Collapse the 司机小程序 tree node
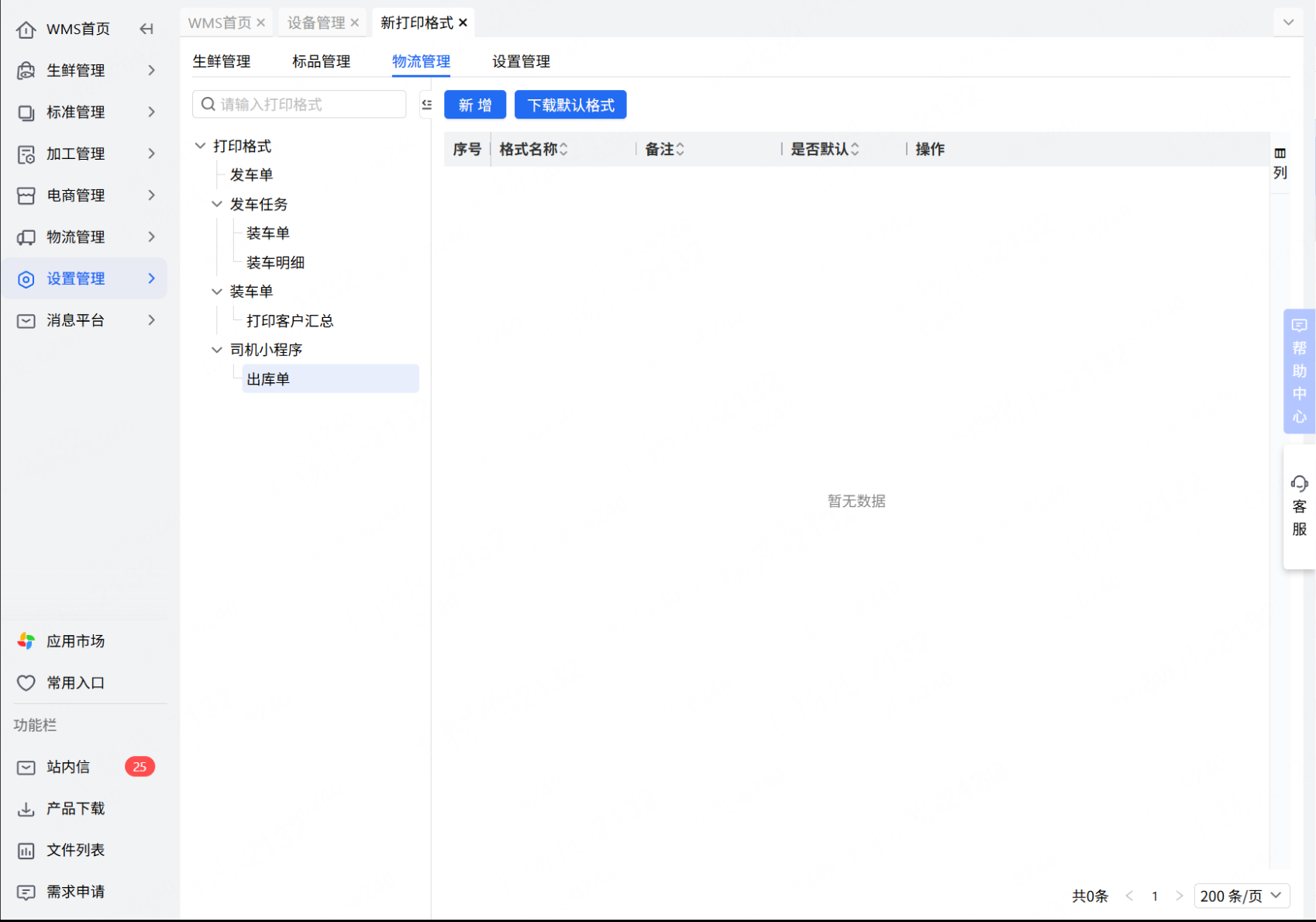Screen dimensions: 1316x922 click(217, 350)
